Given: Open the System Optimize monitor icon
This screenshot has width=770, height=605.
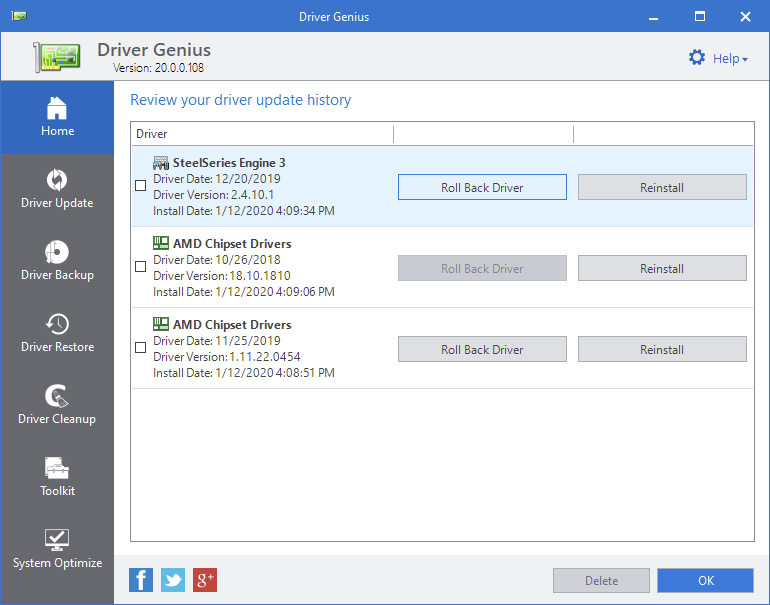Looking at the screenshot, I should click(x=57, y=540).
